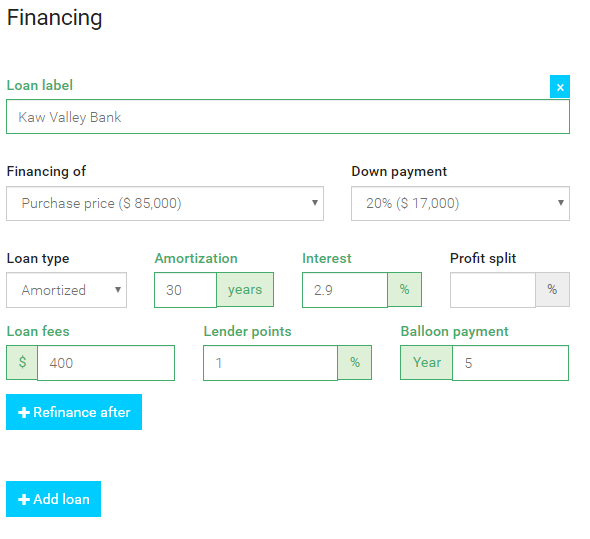Click the Loan label text field
This screenshot has width=590, height=539.
(288, 117)
